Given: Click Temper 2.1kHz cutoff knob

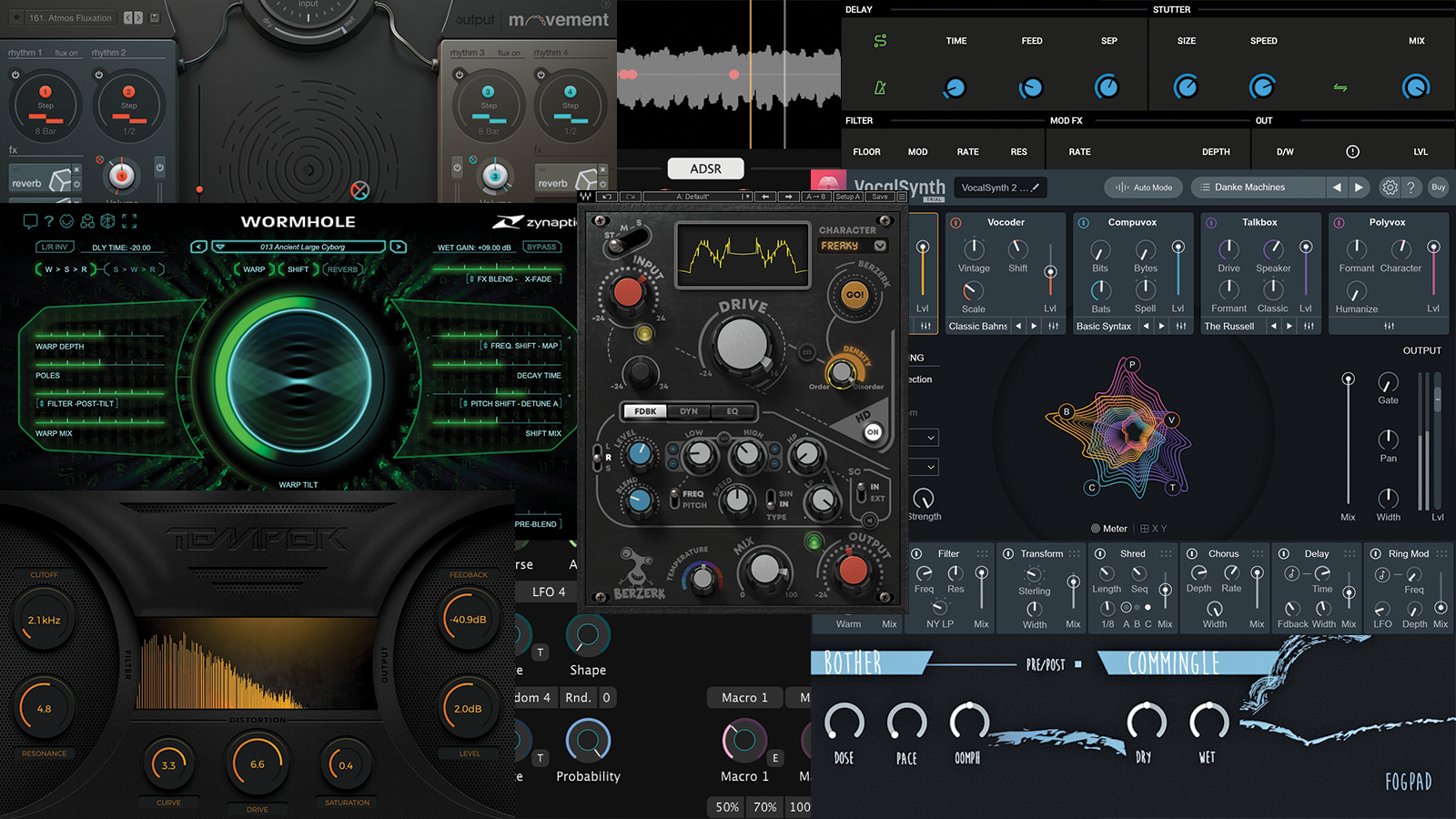Looking at the screenshot, I should 44,621.
